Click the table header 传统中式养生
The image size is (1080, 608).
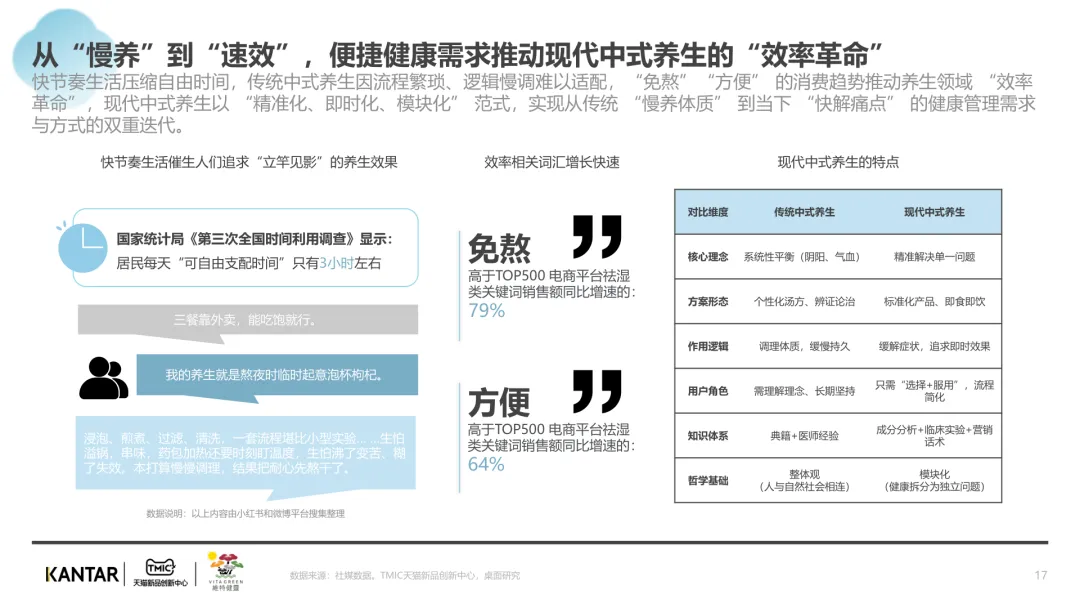click(804, 212)
